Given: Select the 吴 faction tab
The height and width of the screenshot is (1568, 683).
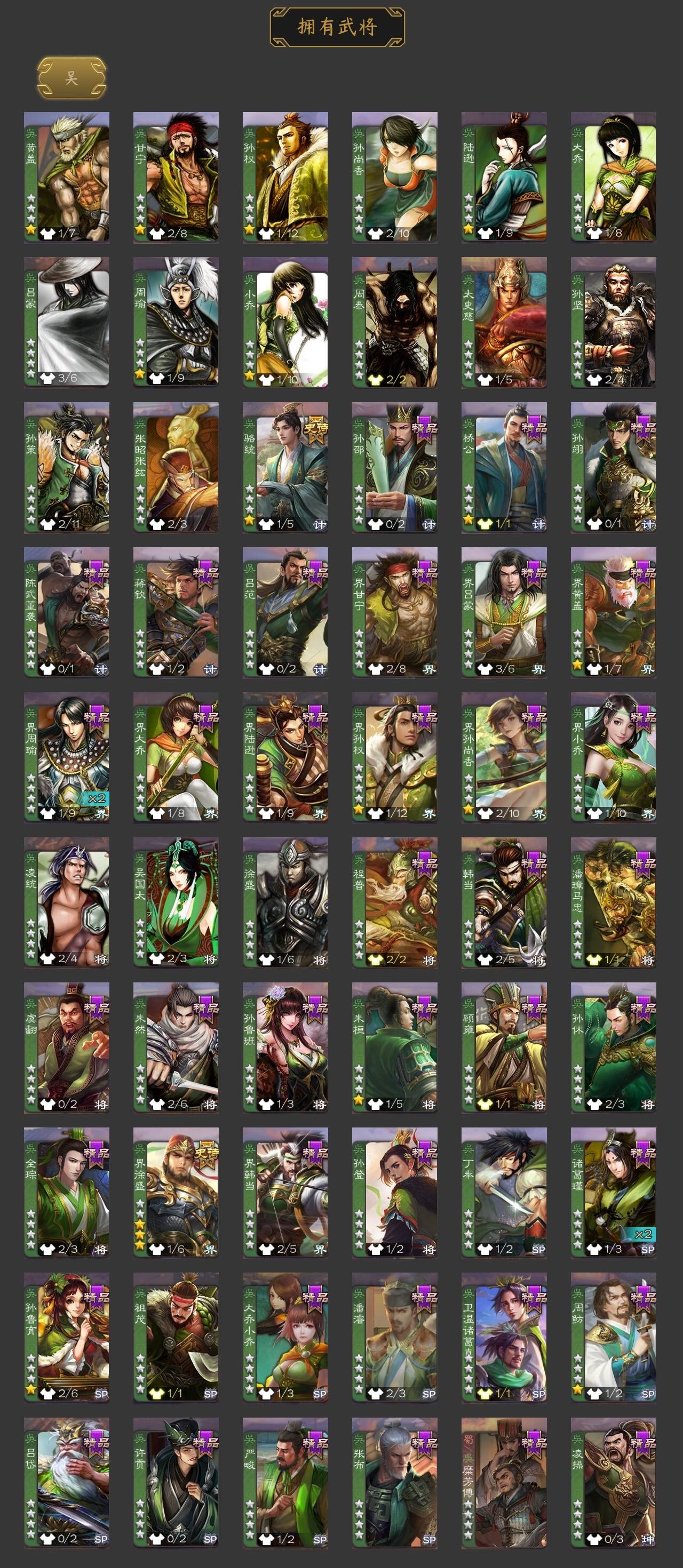Looking at the screenshot, I should (x=72, y=78).
